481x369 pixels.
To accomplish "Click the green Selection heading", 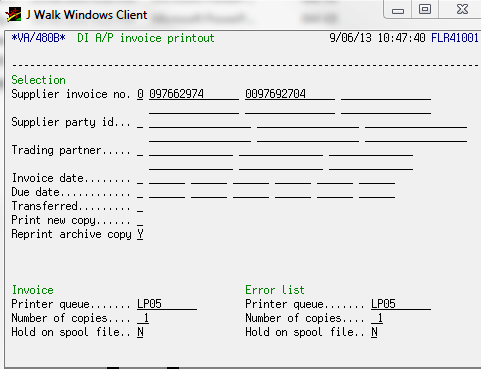I will click(38, 80).
